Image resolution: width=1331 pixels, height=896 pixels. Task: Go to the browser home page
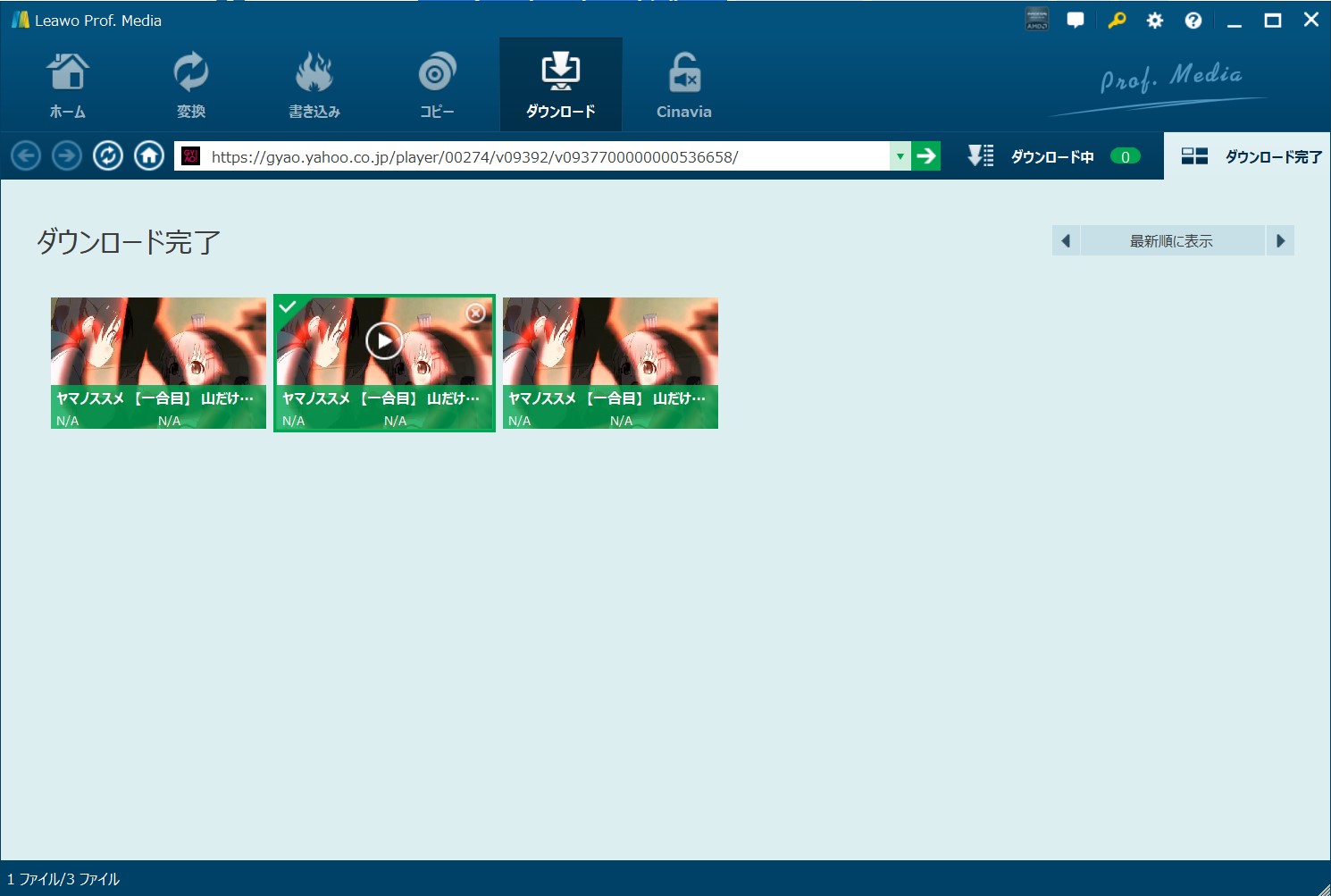pos(149,156)
